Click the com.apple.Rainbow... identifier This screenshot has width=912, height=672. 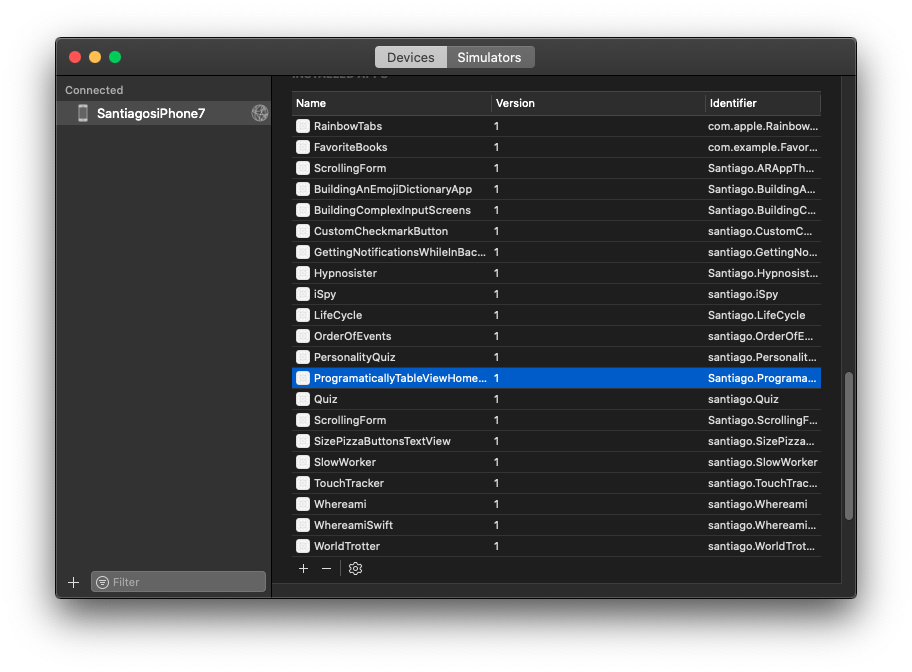click(x=763, y=126)
